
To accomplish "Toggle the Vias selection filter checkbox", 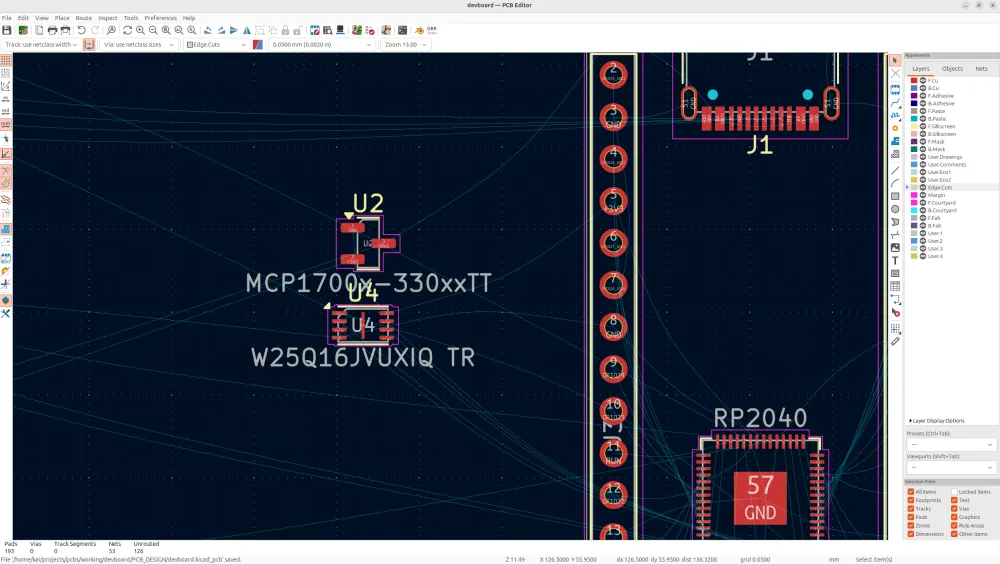I will pyautogui.click(x=953, y=509).
